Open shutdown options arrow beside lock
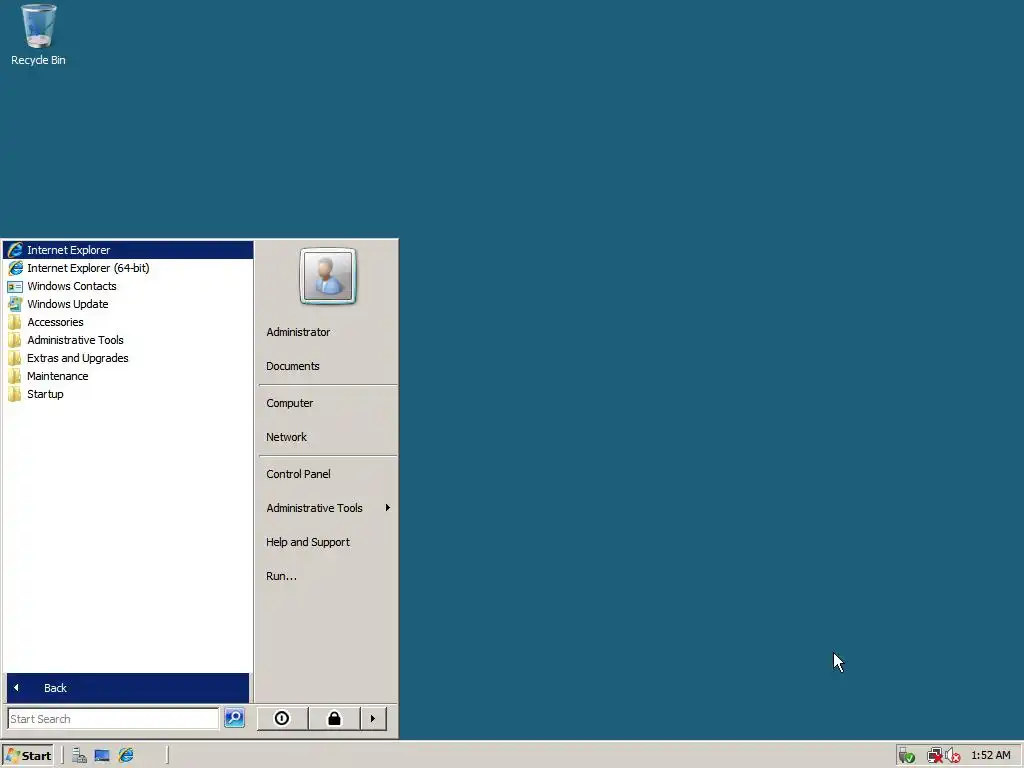1024x768 pixels. (374, 718)
